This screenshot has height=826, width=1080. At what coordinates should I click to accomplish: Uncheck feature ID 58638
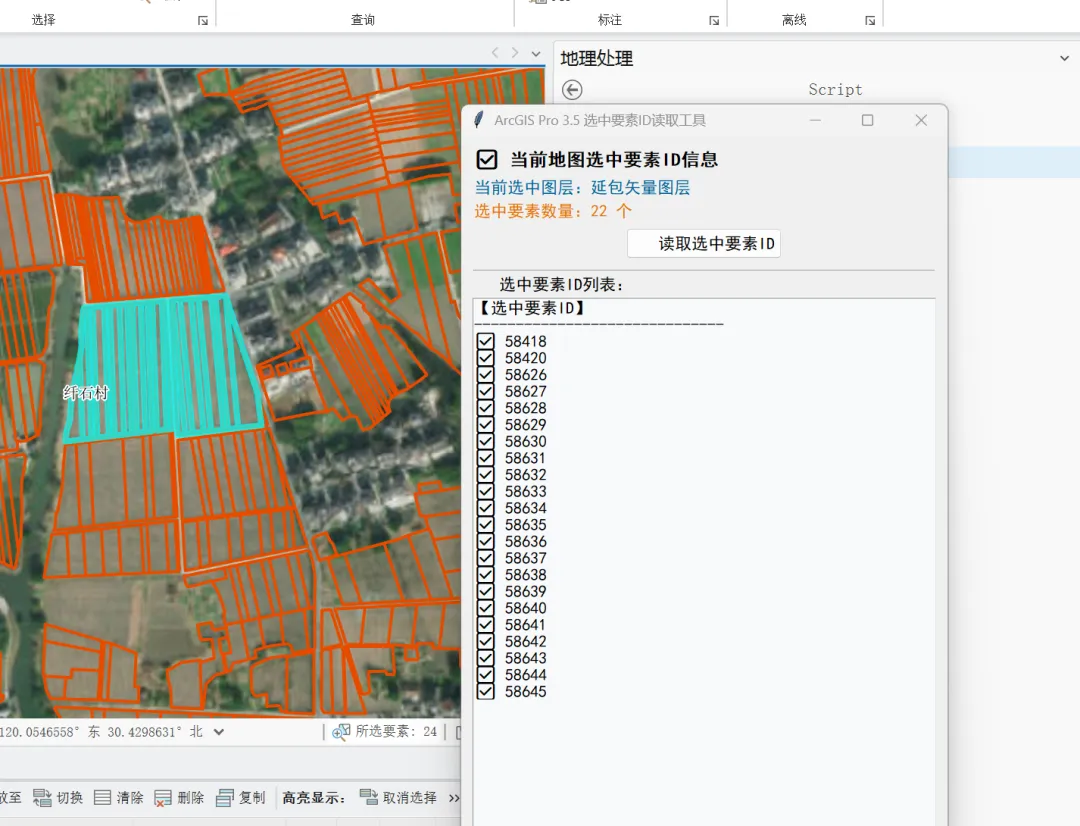click(x=486, y=575)
